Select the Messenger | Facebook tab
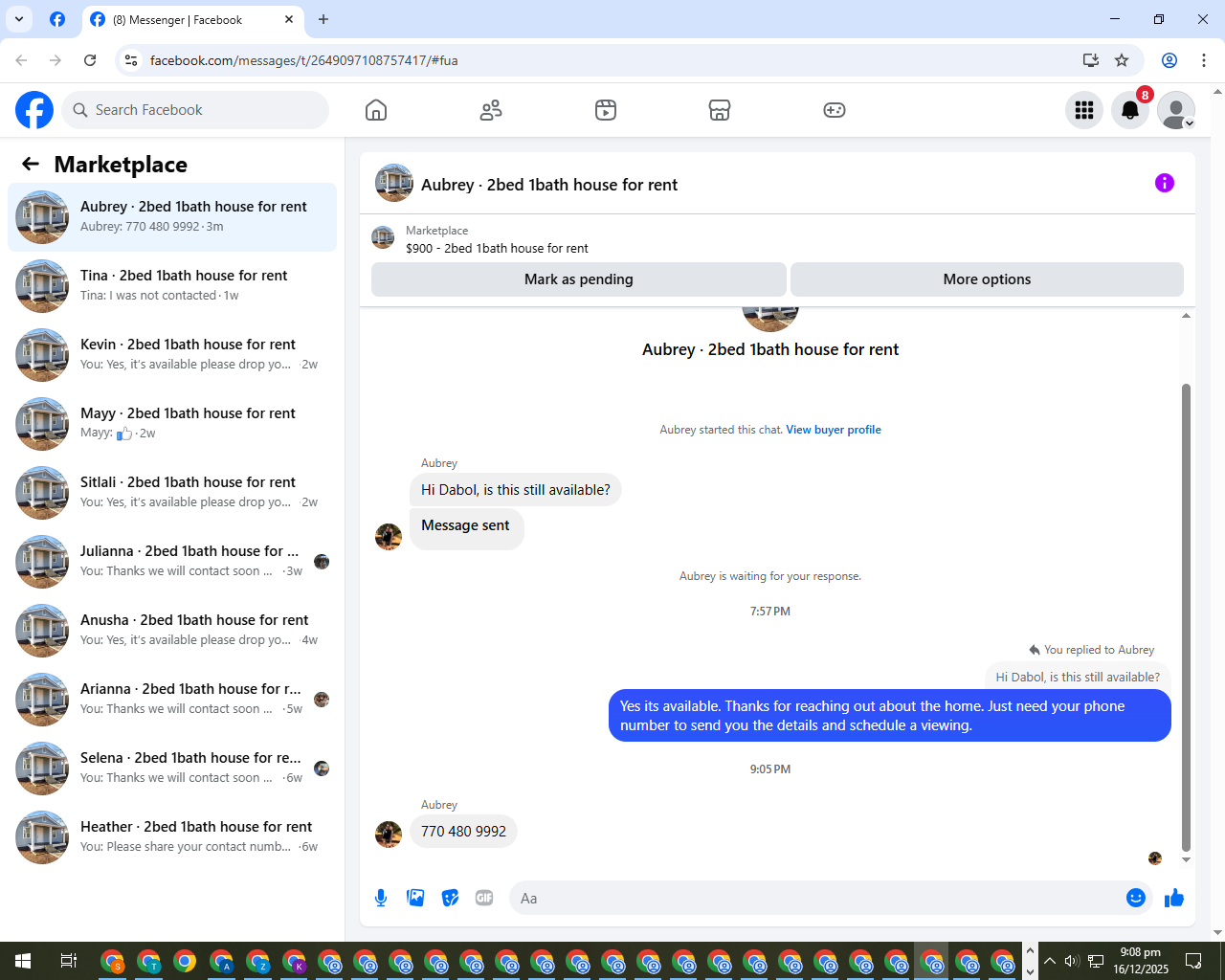 click(x=191, y=19)
